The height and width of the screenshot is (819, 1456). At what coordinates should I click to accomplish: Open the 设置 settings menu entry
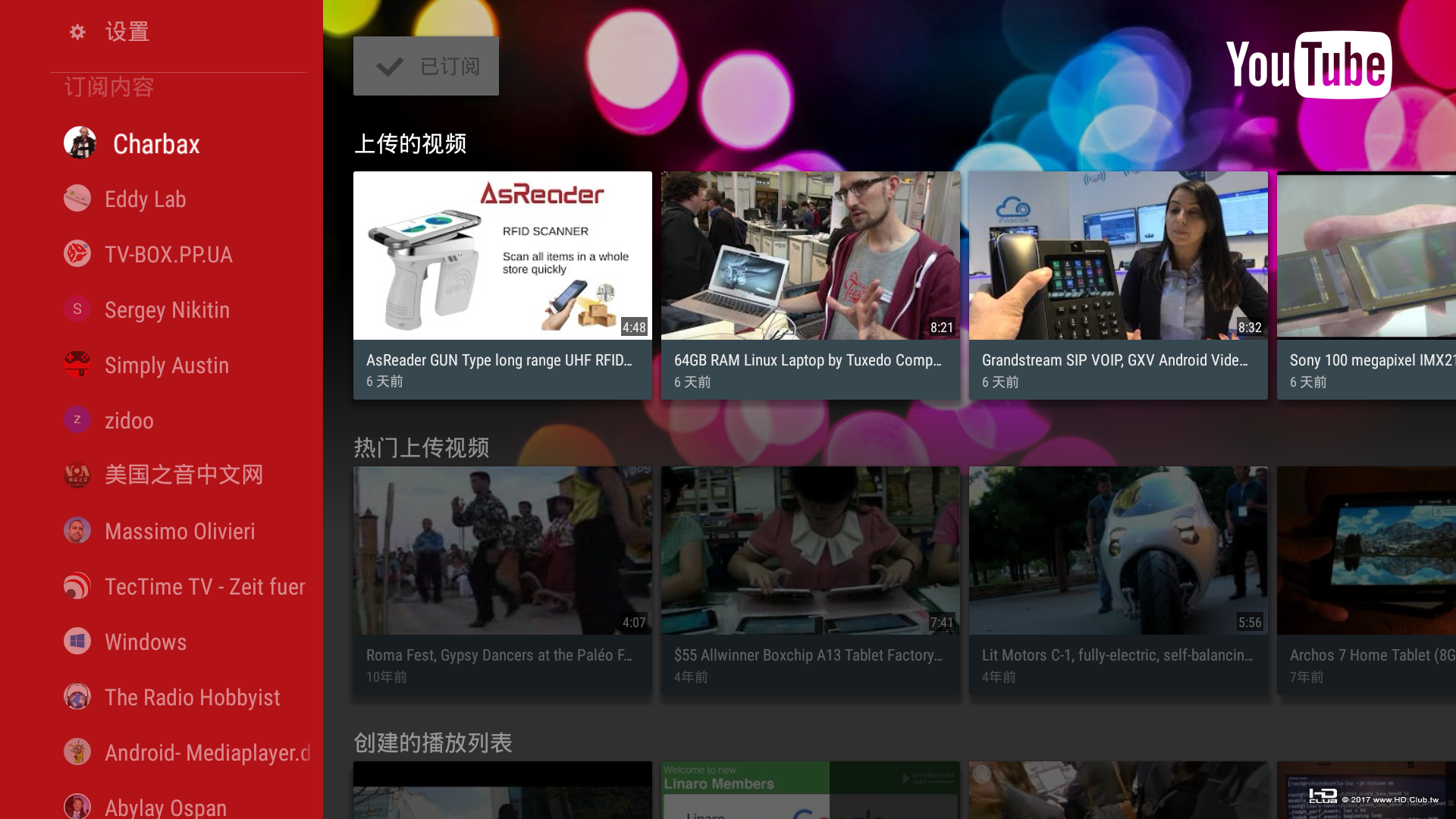[x=127, y=32]
